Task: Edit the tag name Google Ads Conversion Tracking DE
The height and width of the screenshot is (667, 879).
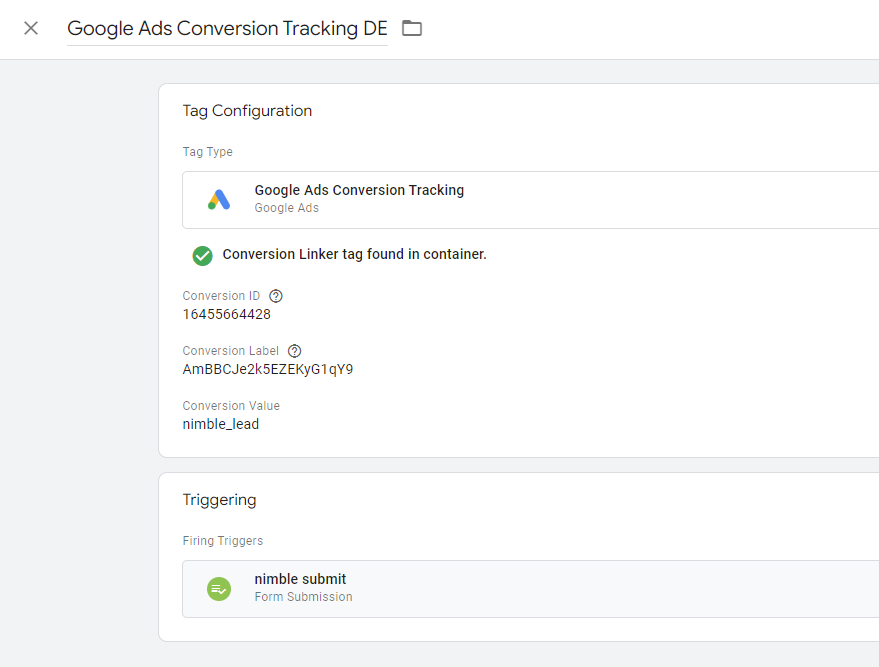Action: [x=227, y=29]
